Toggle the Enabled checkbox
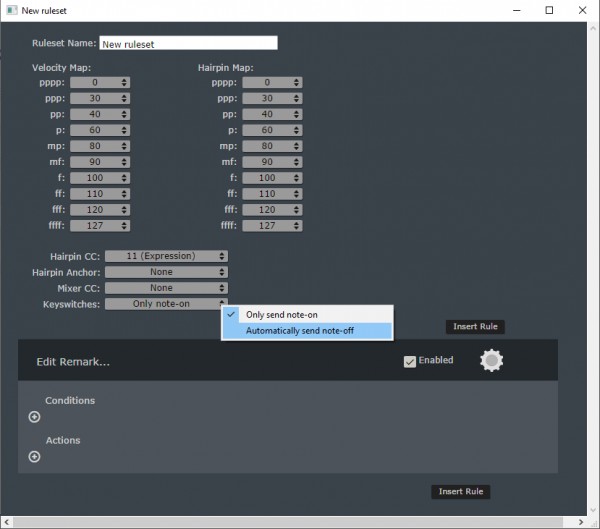Screen dimensions: 600x529 pyautogui.click(x=410, y=361)
